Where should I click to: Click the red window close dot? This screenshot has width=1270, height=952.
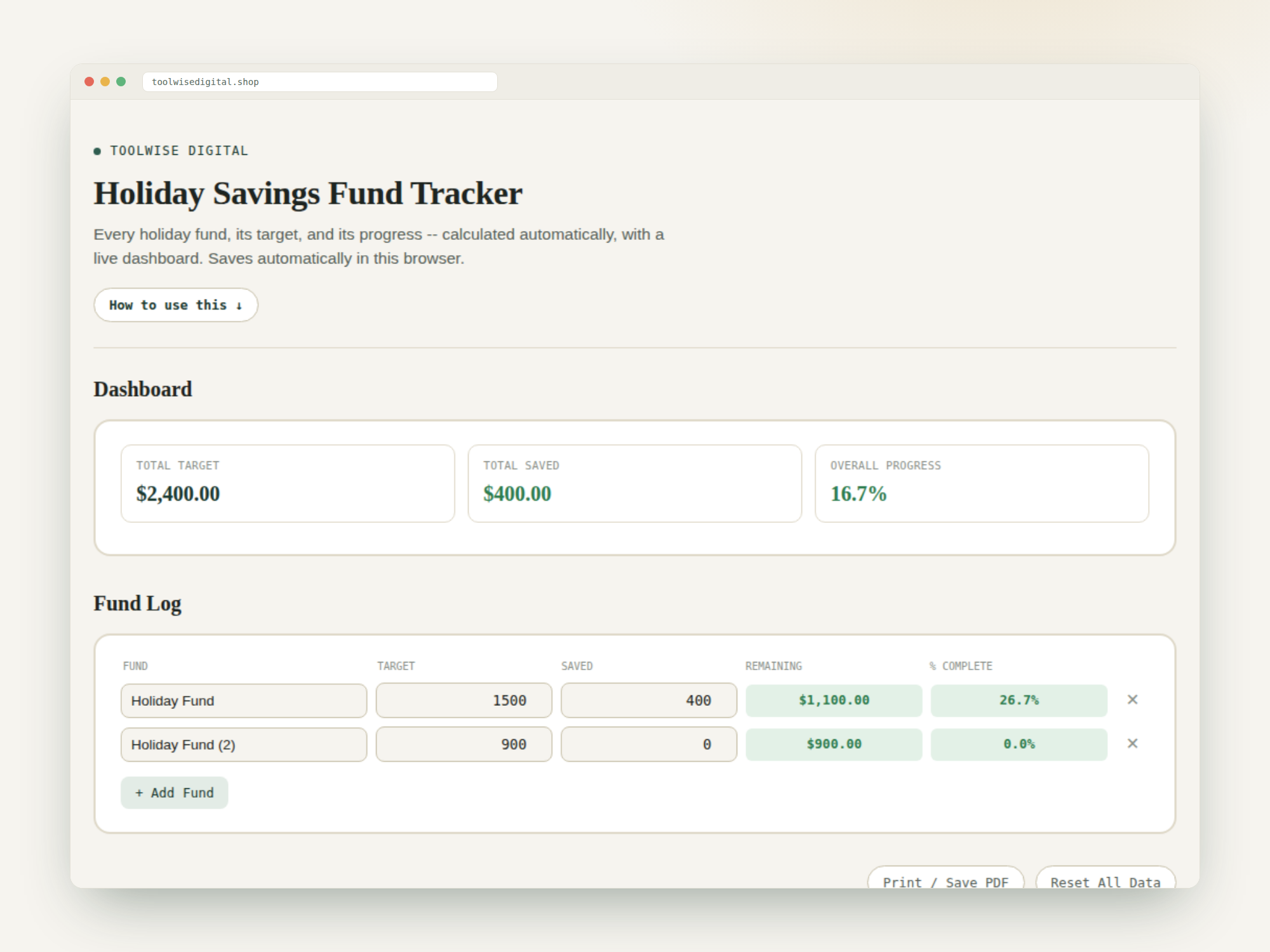tap(90, 82)
